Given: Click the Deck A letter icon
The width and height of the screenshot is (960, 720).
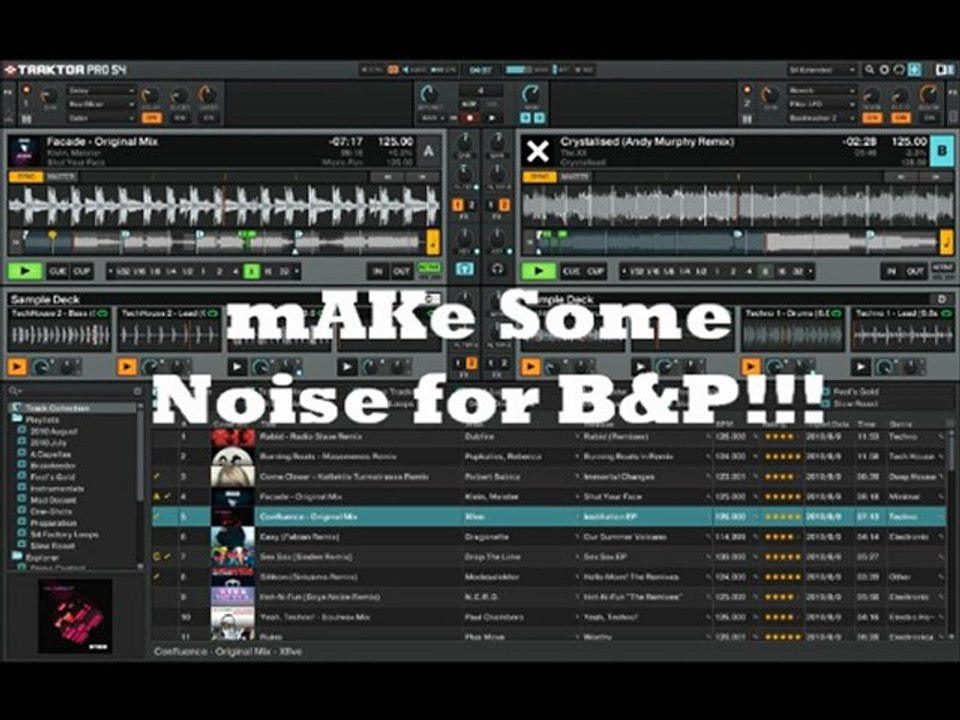Looking at the screenshot, I should click(x=429, y=151).
